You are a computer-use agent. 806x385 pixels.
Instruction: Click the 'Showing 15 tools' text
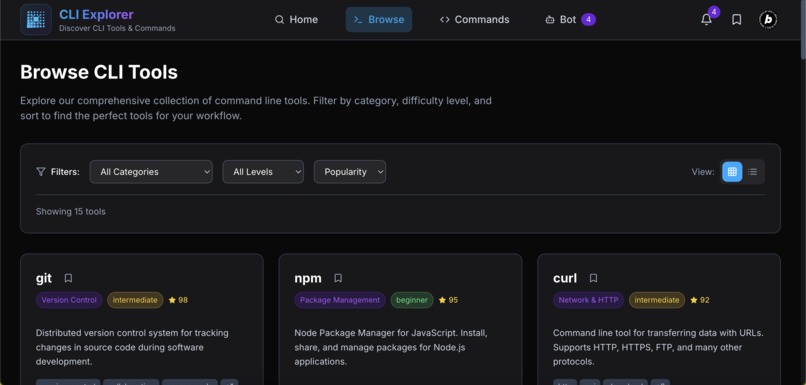(x=71, y=211)
